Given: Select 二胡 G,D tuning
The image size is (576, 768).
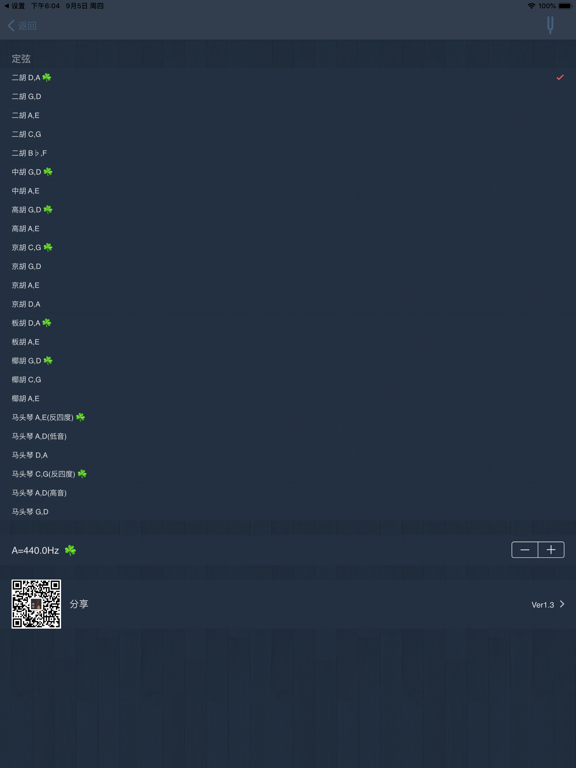Looking at the screenshot, I should coord(288,96).
